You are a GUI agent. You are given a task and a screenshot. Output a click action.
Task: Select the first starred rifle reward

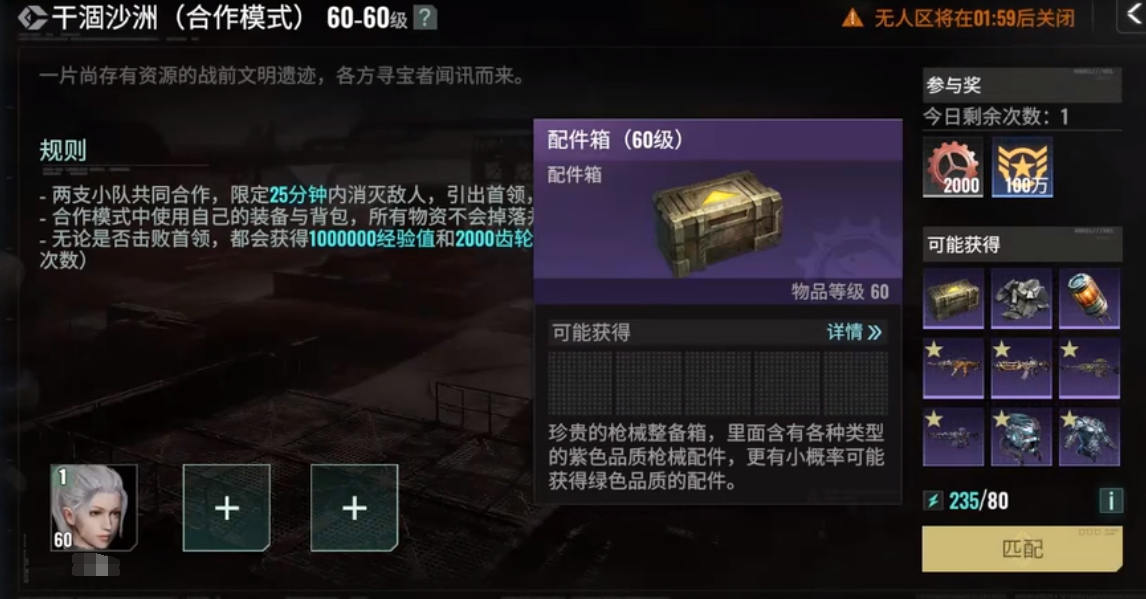point(953,367)
